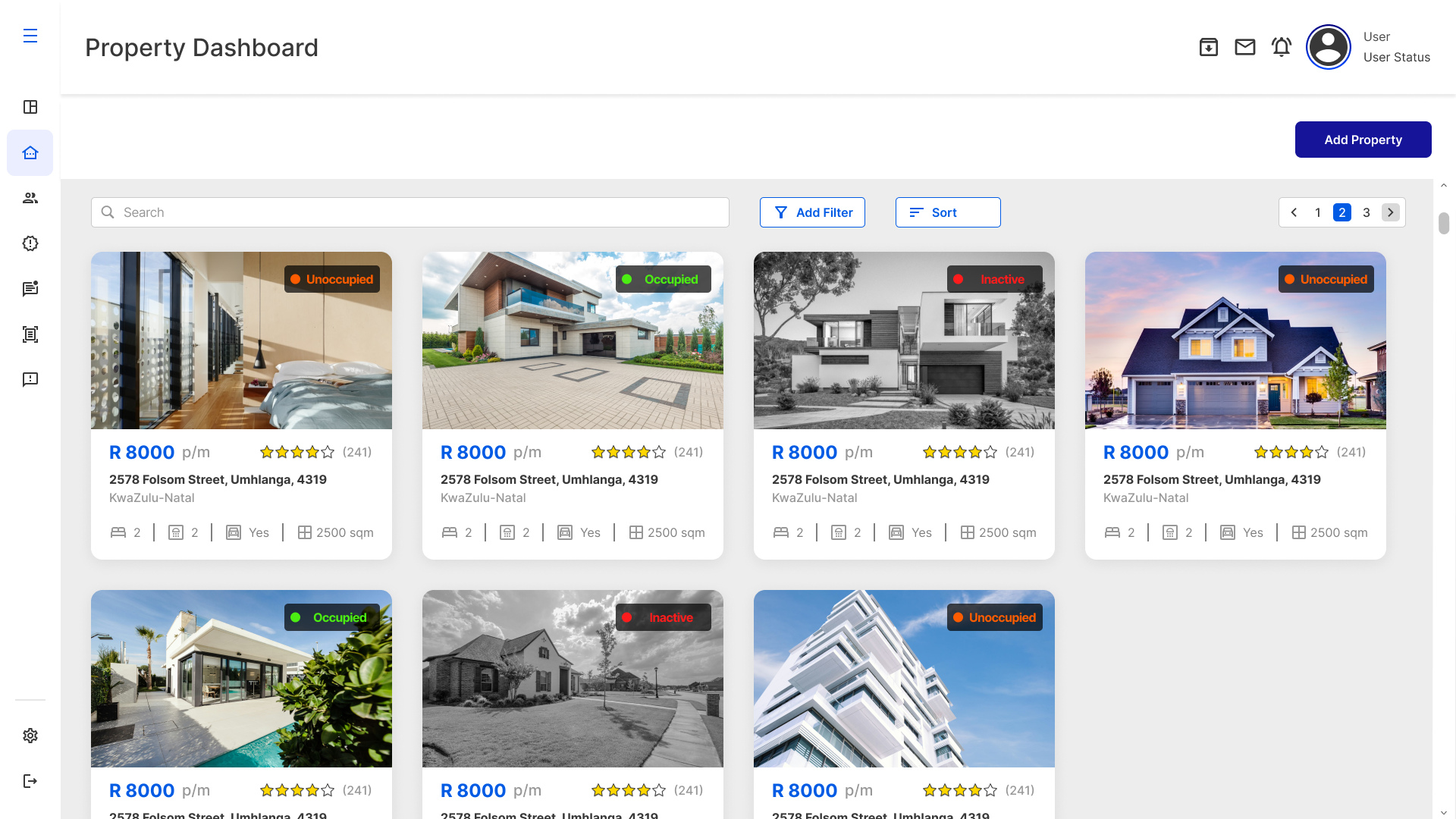Click the badge alert icon in the sidebar
The height and width of the screenshot is (819, 1456).
pos(30,243)
